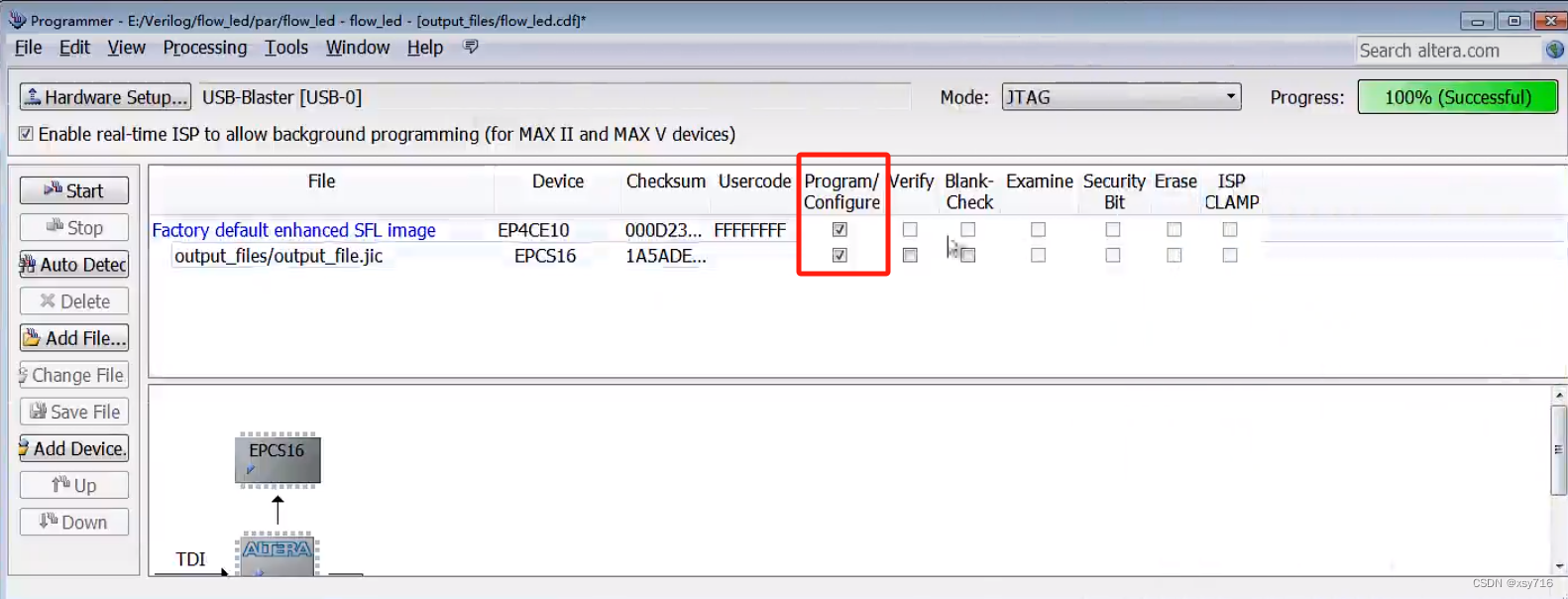Image resolution: width=1568 pixels, height=599 pixels.
Task: Click the Stop button
Action: (74, 227)
